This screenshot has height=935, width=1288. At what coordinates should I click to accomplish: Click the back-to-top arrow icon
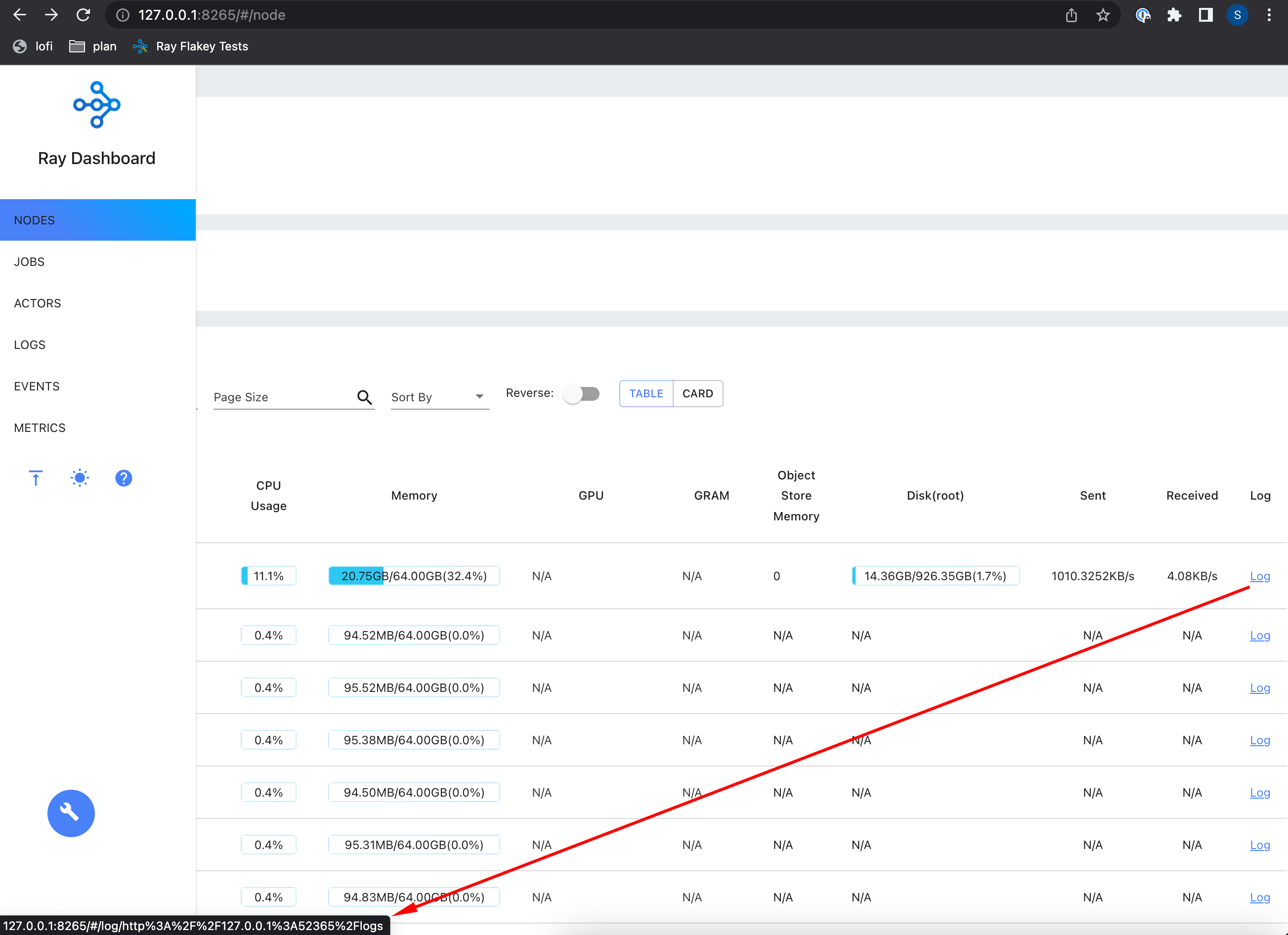pyautogui.click(x=36, y=478)
